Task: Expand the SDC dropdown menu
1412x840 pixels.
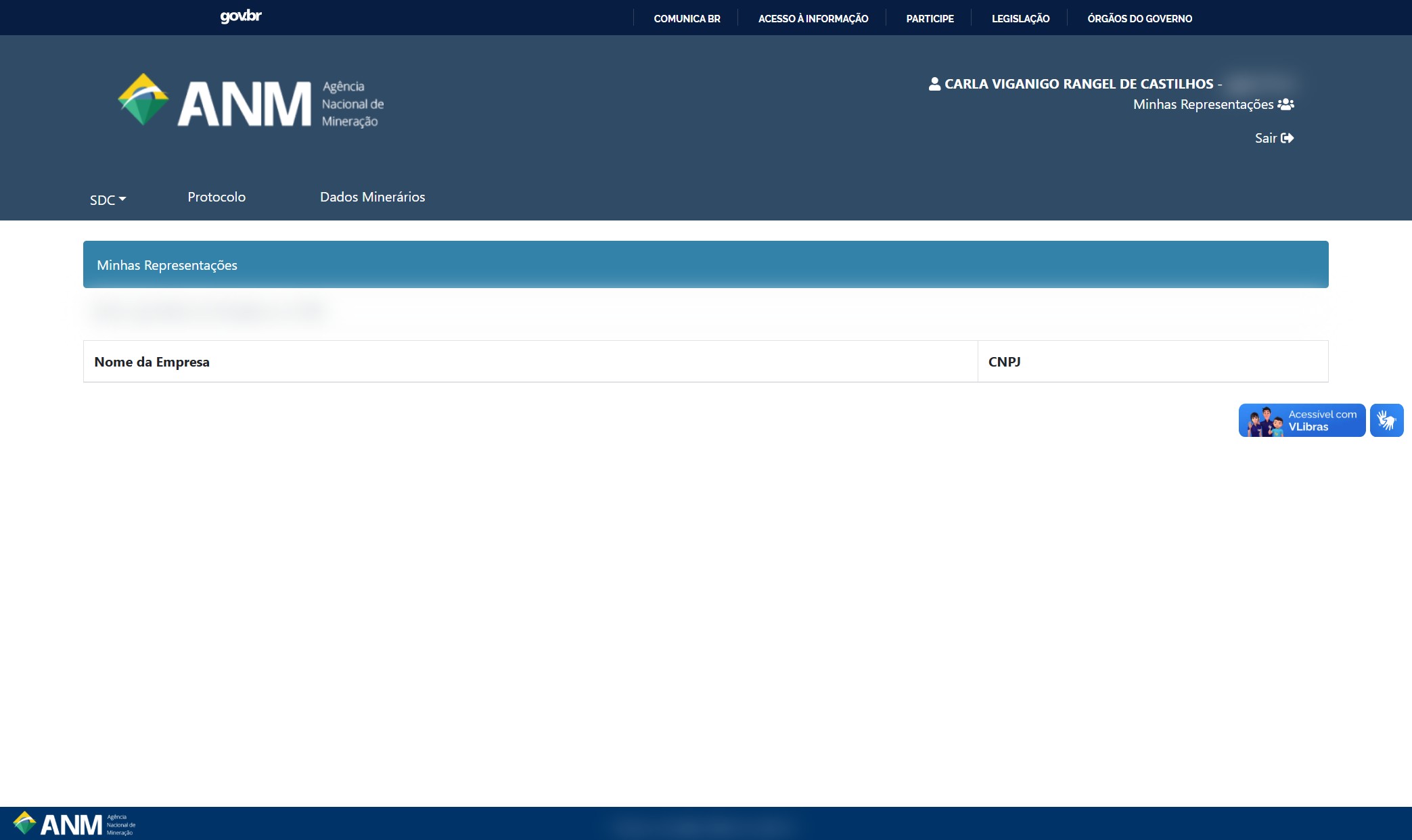Action: point(108,200)
